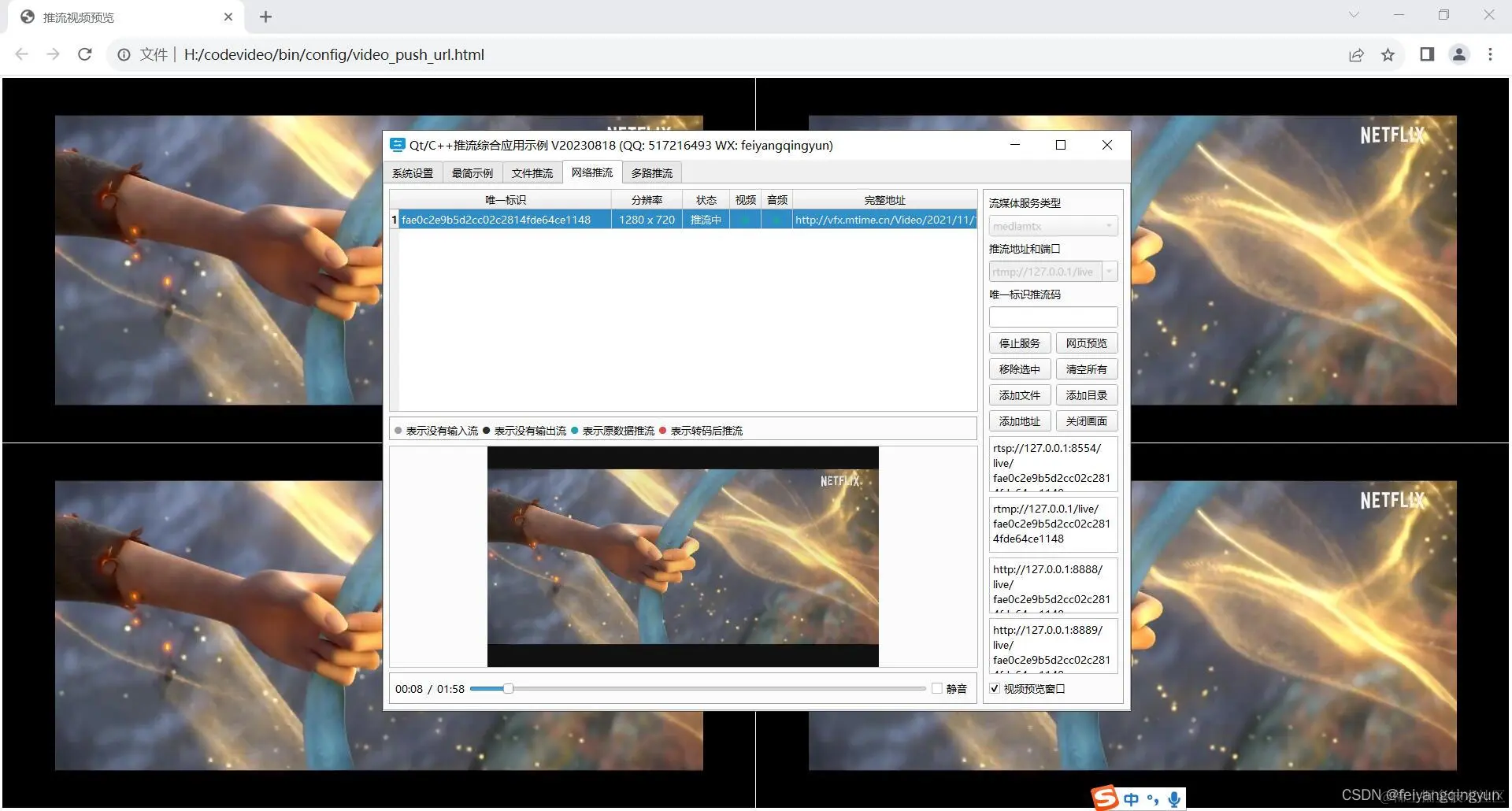Click the http://vfx.mtime.cn full address cell
The image size is (1512, 811).
tap(884, 220)
